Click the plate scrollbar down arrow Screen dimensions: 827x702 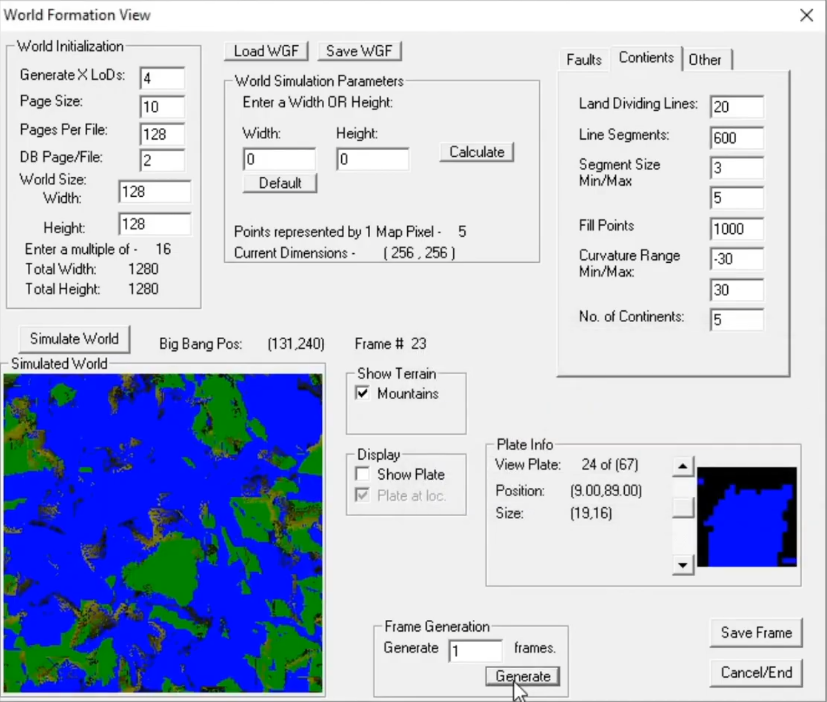pyautogui.click(x=683, y=566)
